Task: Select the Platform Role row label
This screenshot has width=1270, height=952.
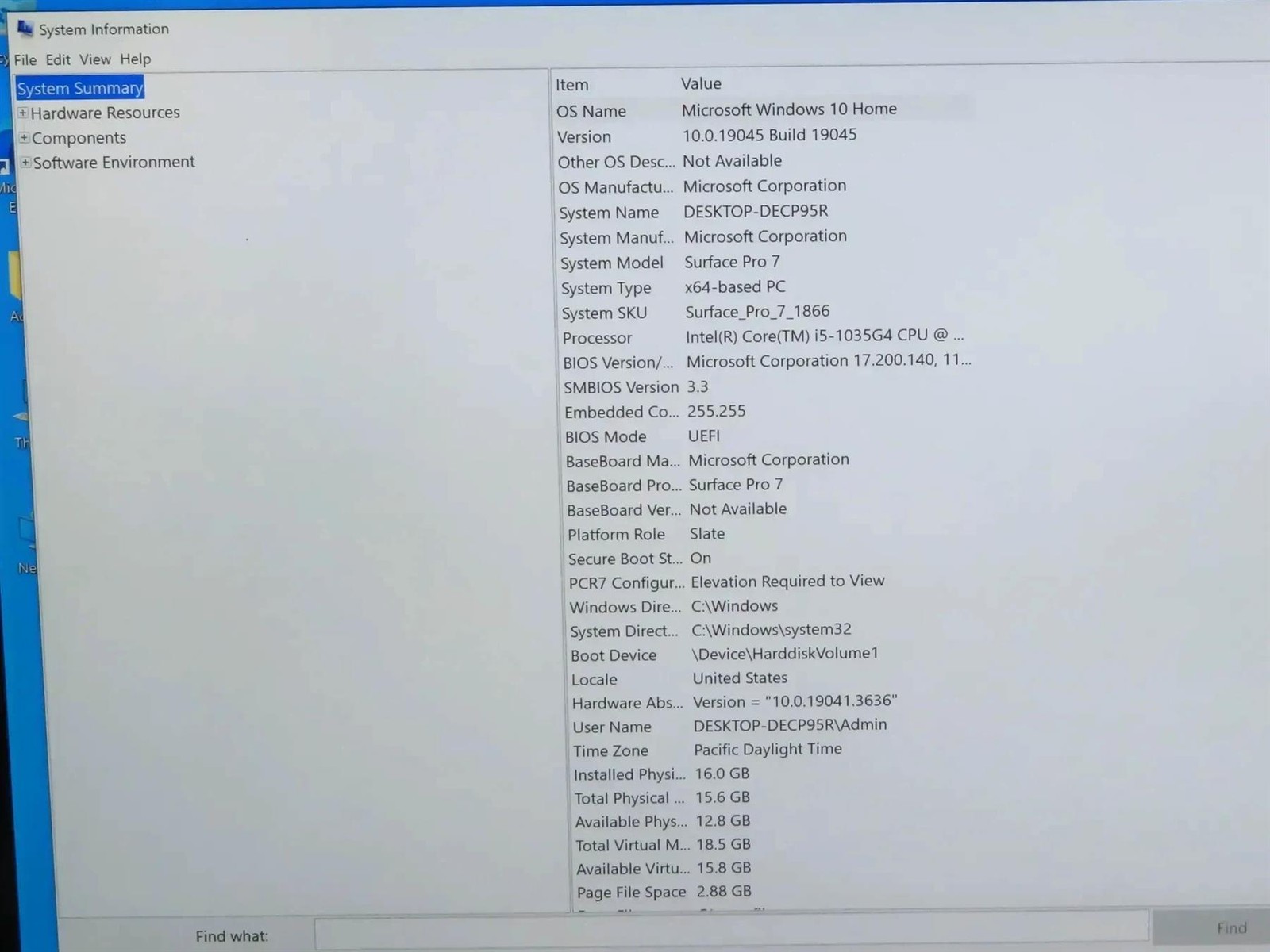Action: 616,535
